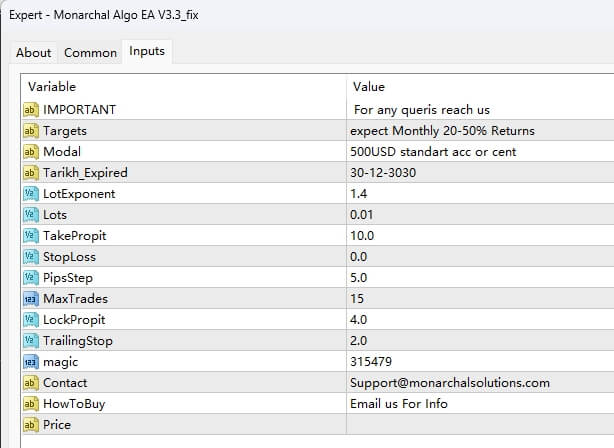Click the double-type icon beside TrailingStop
The image size is (614, 448).
31,341
